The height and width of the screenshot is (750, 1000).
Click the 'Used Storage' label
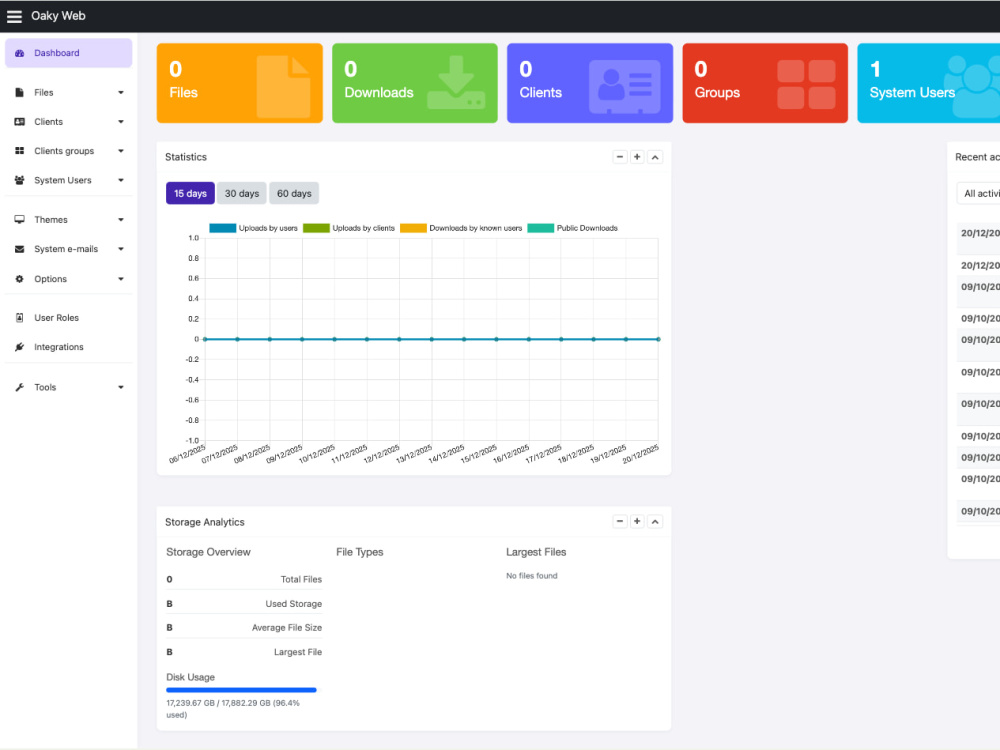(x=293, y=604)
